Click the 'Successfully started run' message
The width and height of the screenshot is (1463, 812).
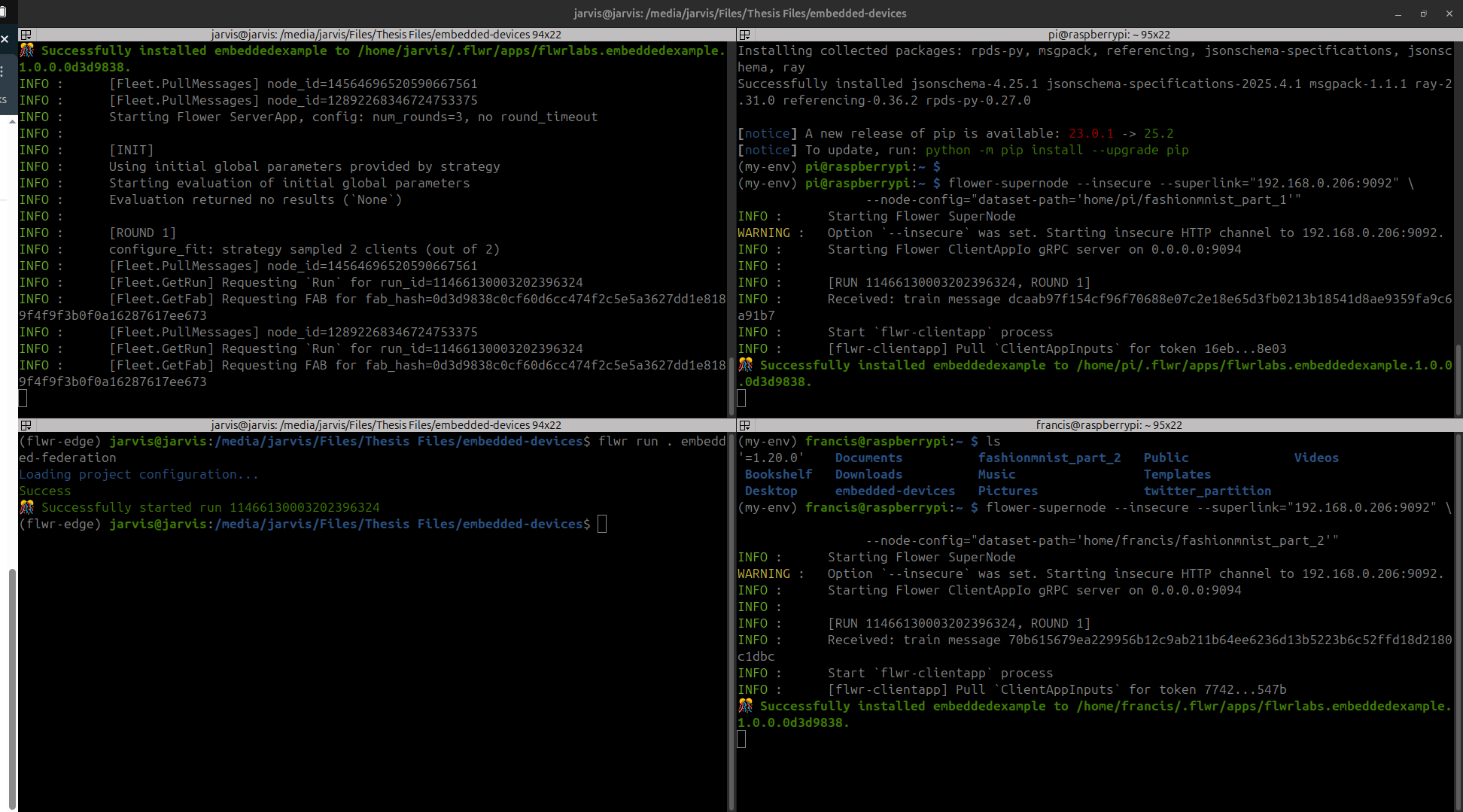pyautogui.click(x=210, y=507)
